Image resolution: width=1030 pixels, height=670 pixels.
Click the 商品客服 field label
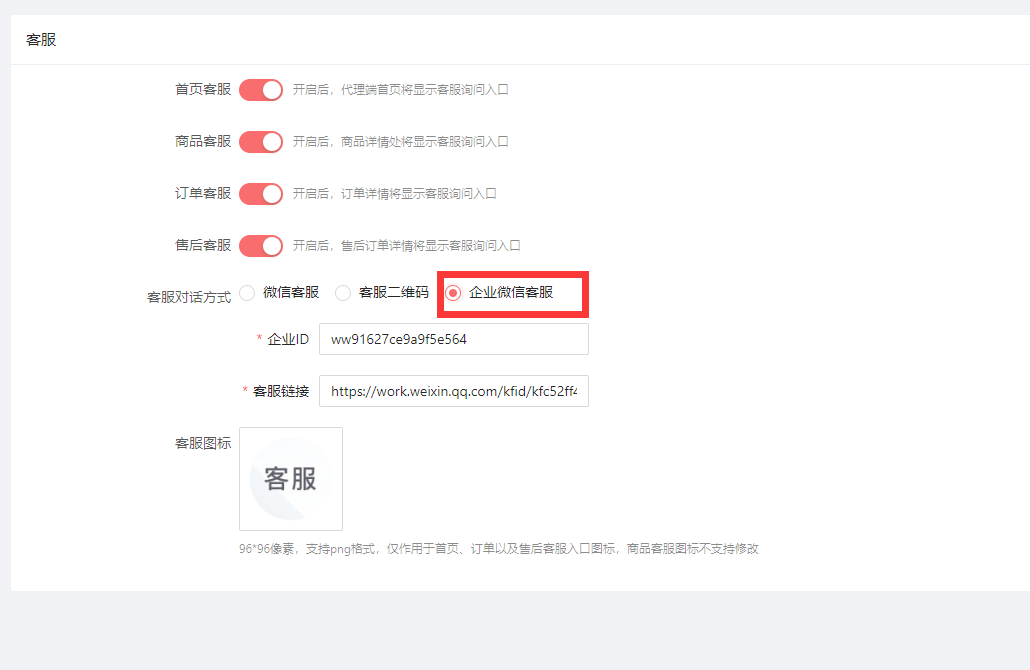tap(203, 141)
